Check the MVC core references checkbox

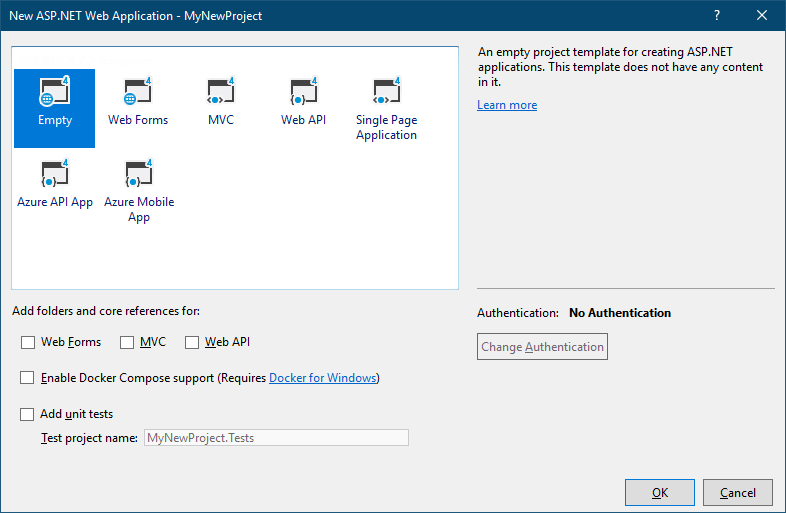pos(127,343)
